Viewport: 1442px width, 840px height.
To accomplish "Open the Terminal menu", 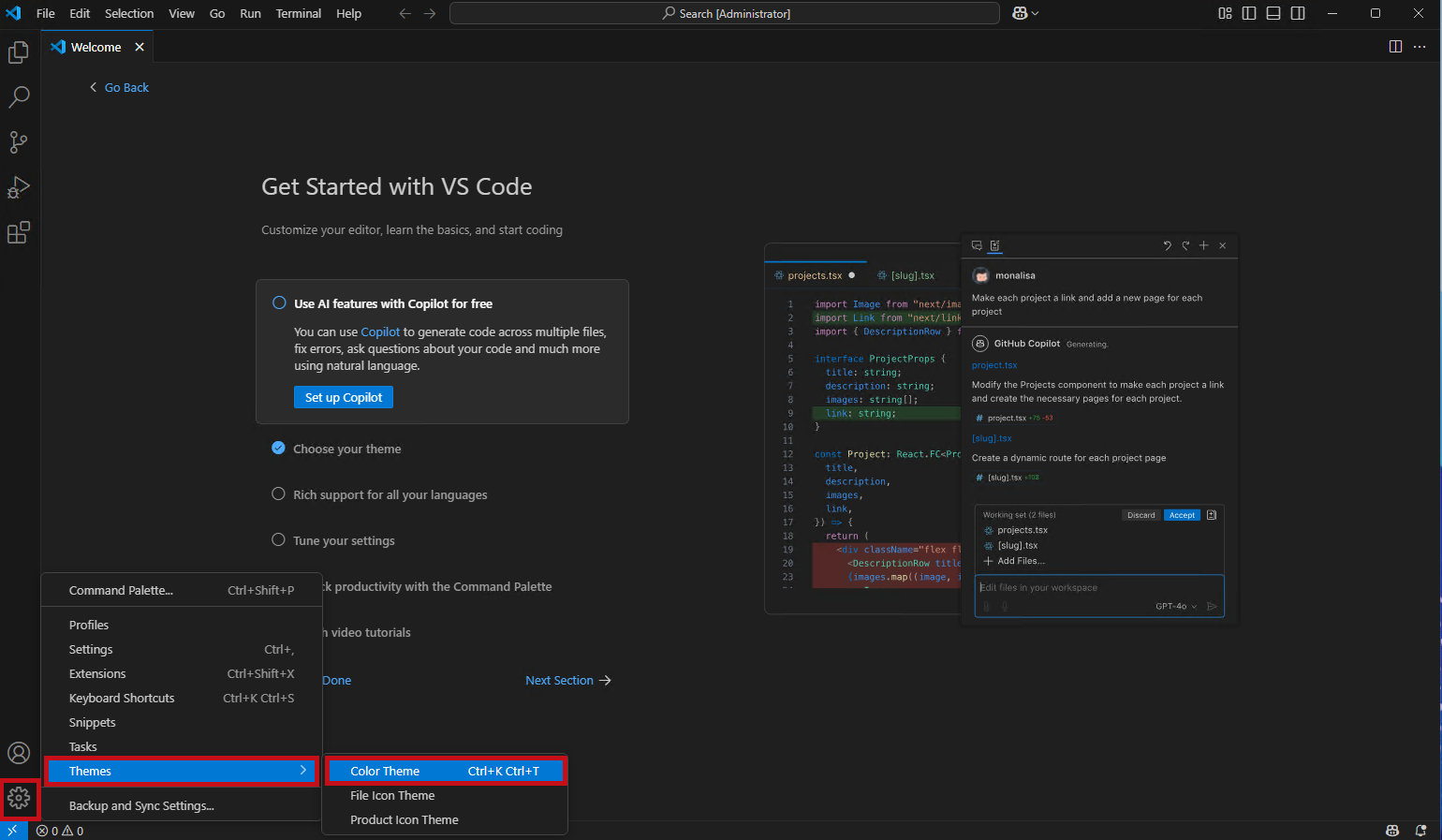I will (x=299, y=13).
